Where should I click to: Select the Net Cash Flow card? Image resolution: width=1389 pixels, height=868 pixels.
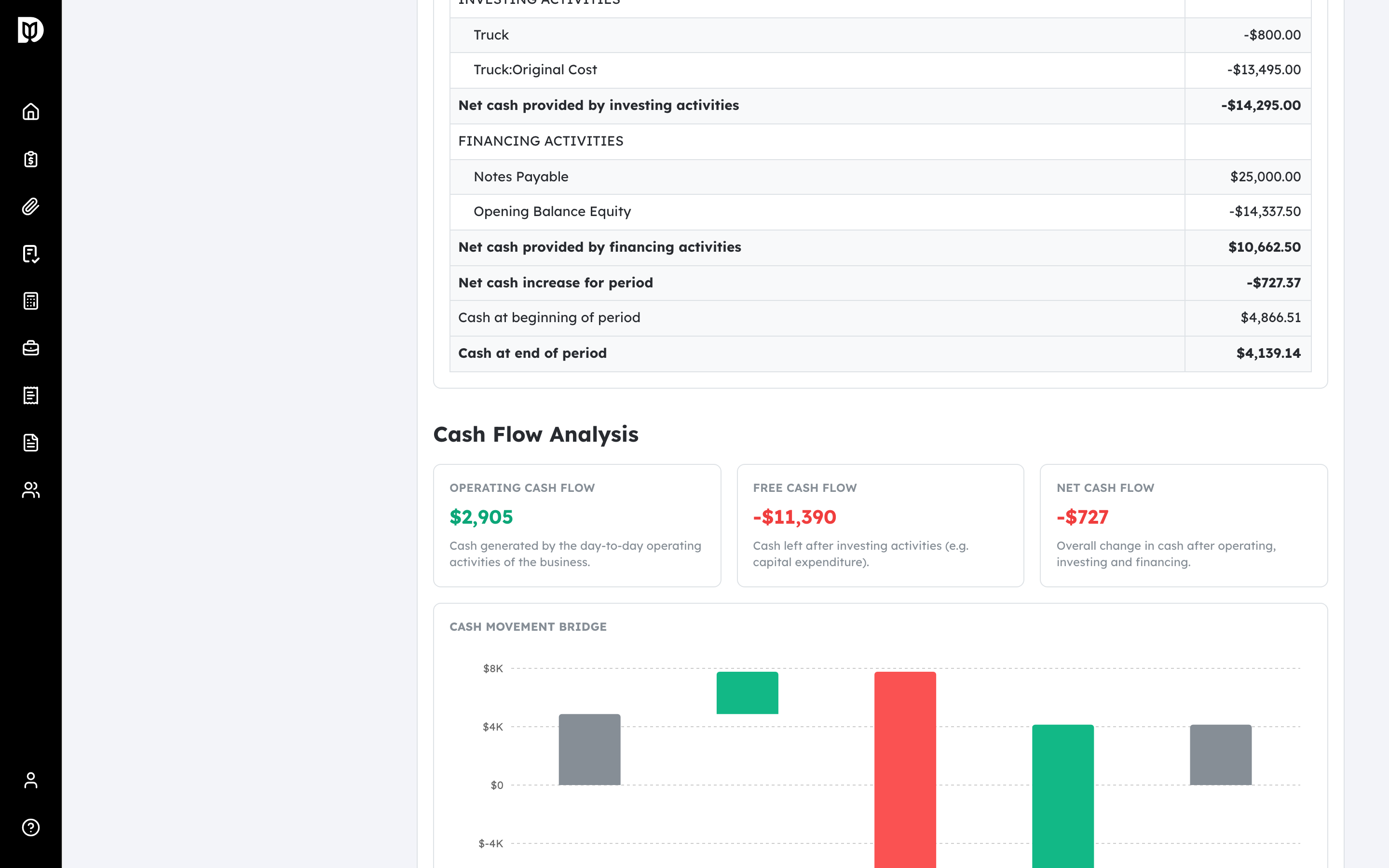pos(1184,525)
